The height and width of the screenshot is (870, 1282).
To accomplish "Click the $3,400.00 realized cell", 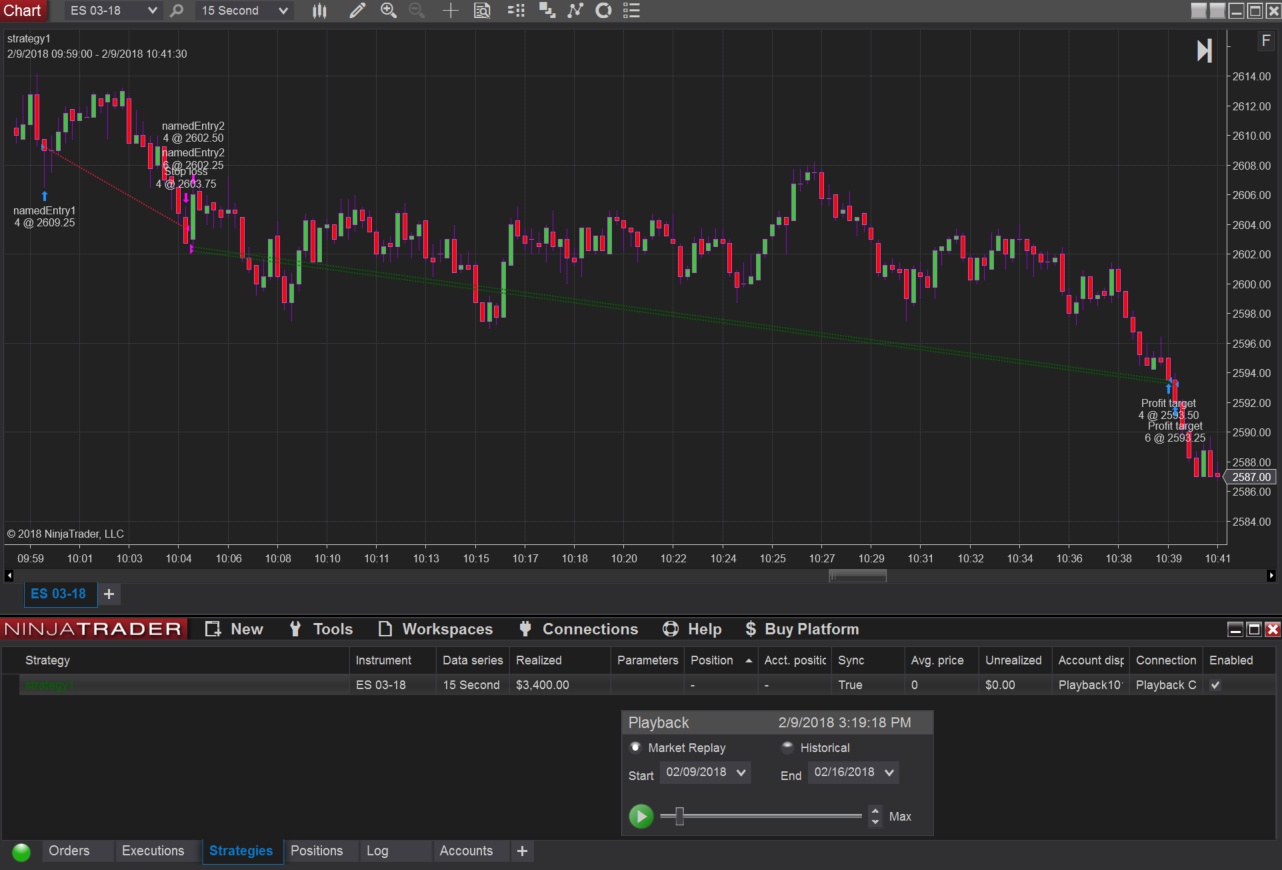I will (560, 685).
